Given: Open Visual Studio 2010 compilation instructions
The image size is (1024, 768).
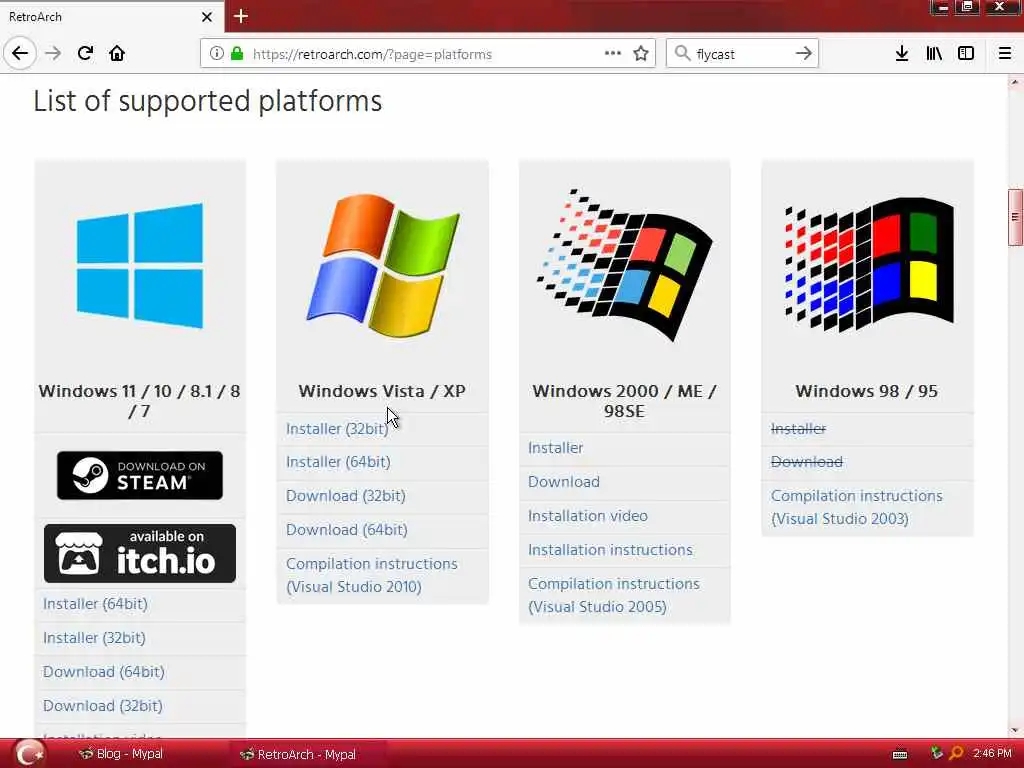Looking at the screenshot, I should click(372, 575).
